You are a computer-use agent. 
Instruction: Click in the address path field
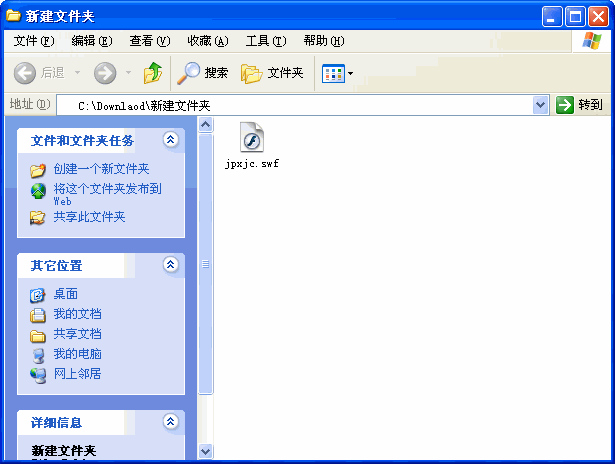(295, 106)
